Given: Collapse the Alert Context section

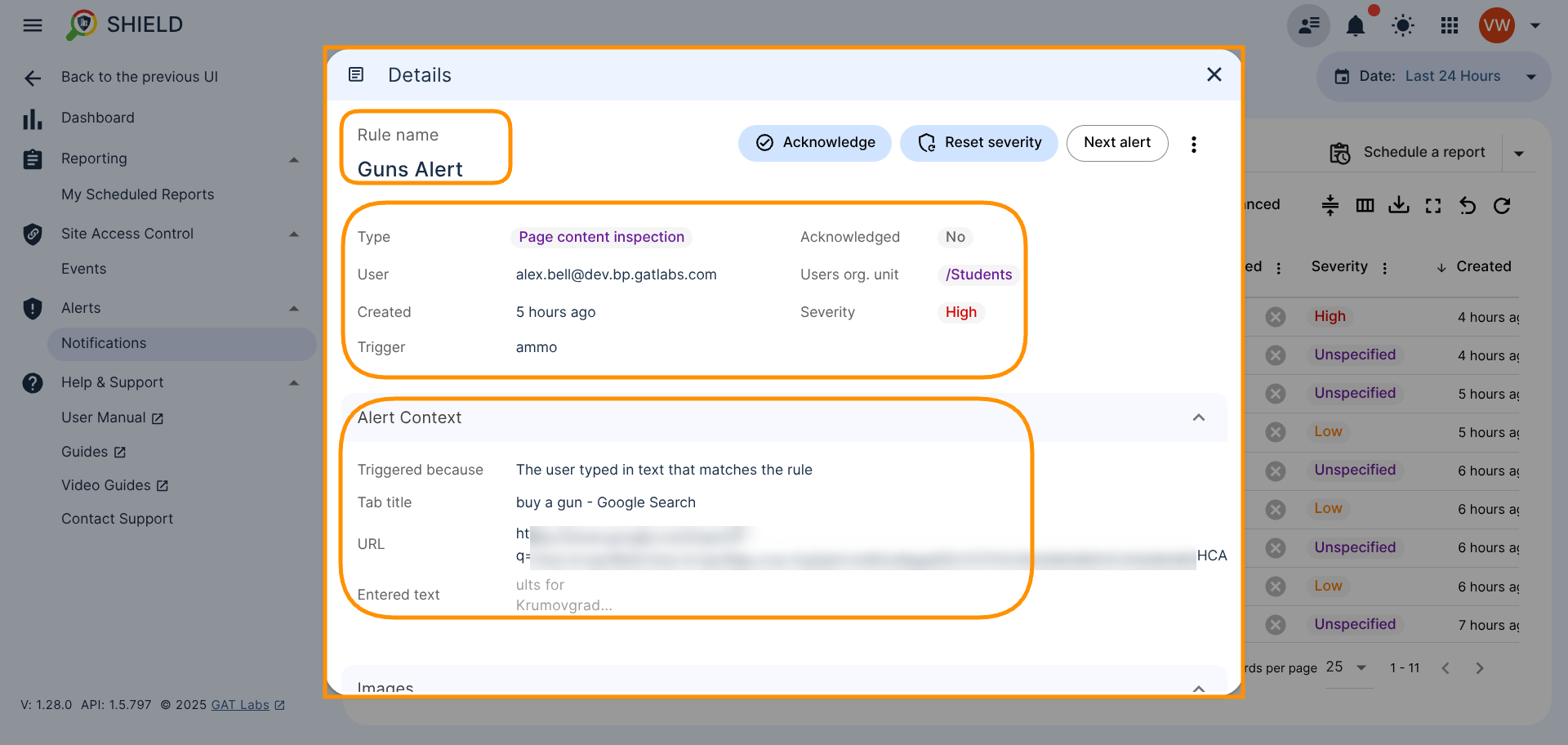Looking at the screenshot, I should click(x=1199, y=417).
